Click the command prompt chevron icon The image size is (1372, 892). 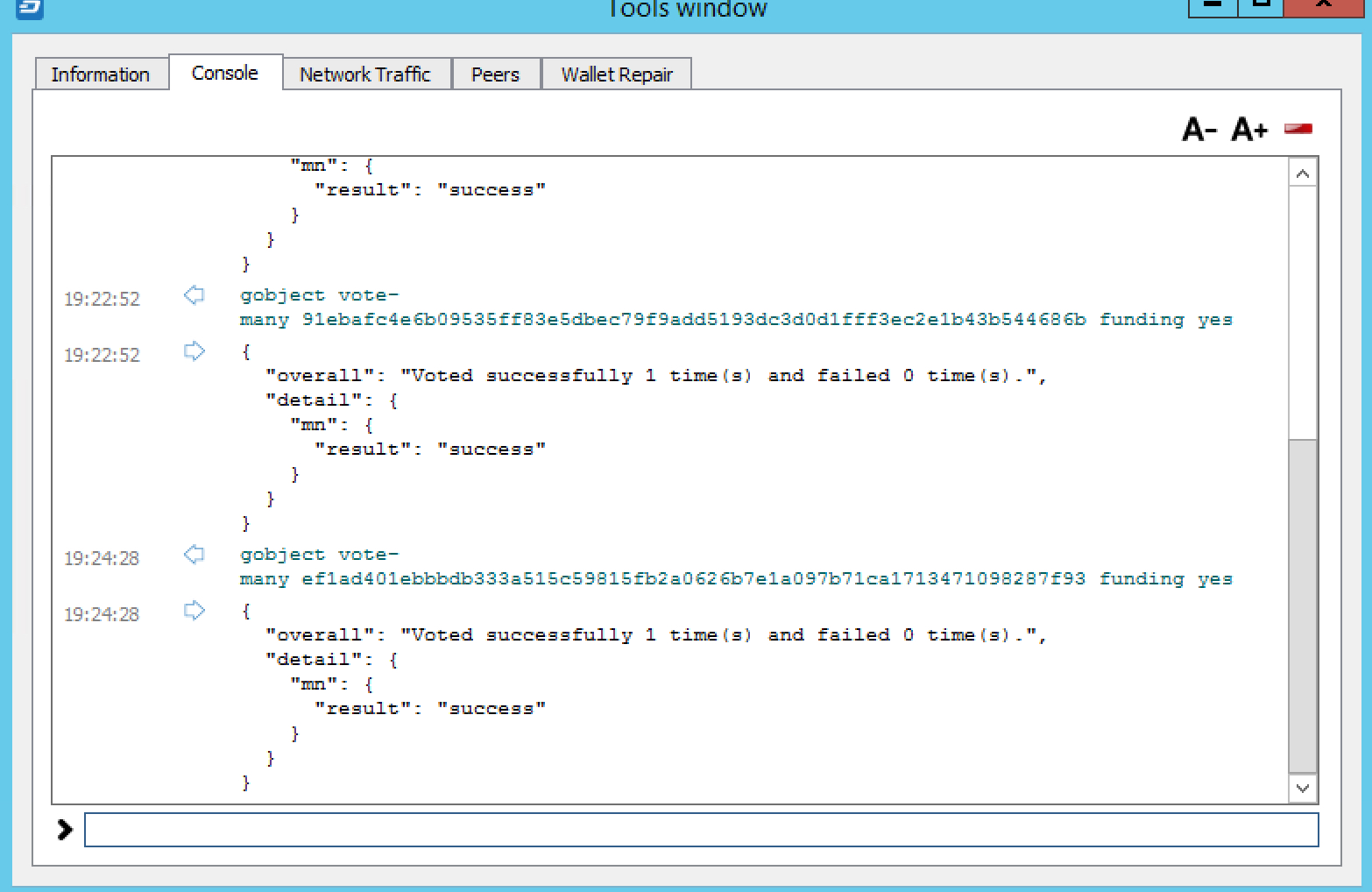[65, 830]
